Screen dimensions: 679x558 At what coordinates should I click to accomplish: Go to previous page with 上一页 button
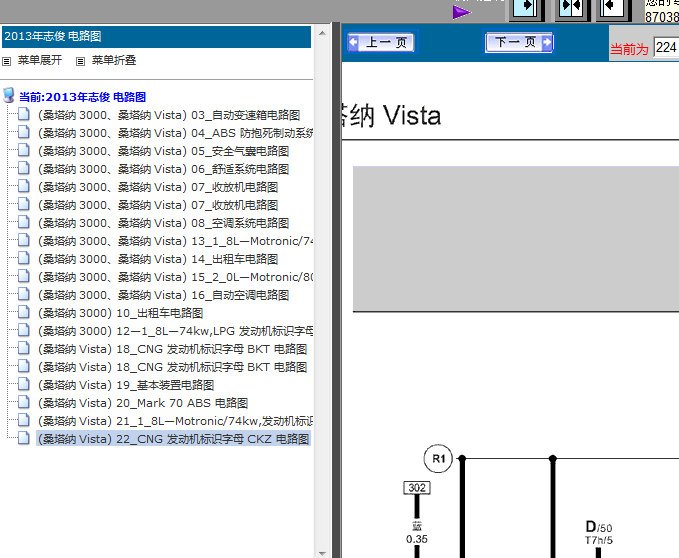pyautogui.click(x=381, y=42)
